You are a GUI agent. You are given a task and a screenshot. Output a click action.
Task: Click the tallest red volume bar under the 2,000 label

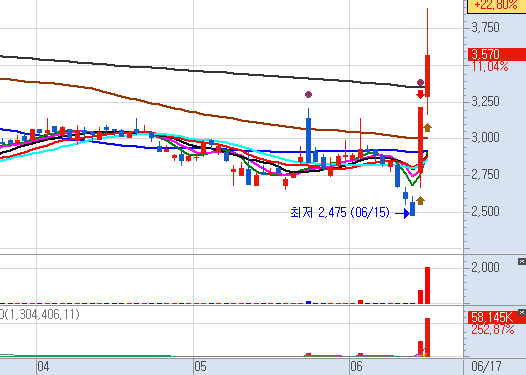(427, 285)
